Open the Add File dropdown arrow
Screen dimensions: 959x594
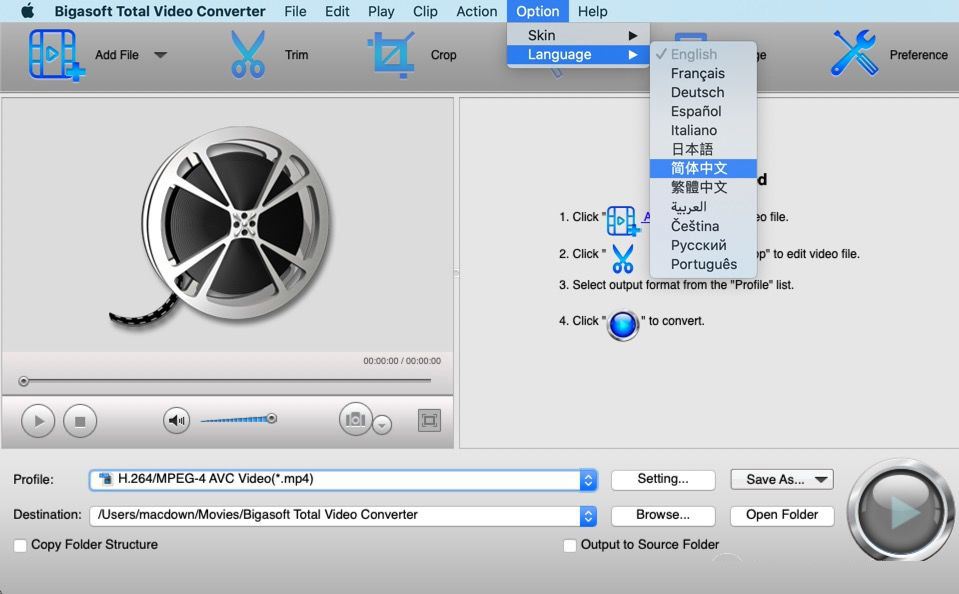click(160, 55)
